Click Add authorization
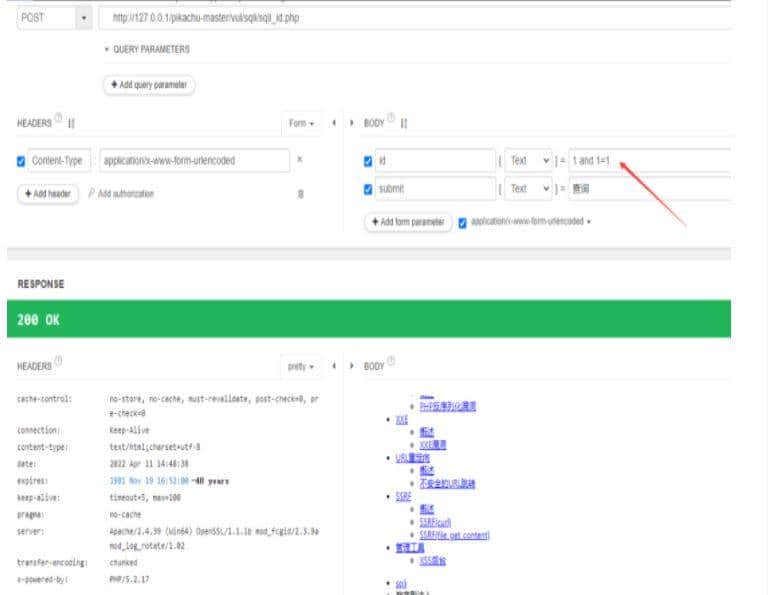 point(121,193)
